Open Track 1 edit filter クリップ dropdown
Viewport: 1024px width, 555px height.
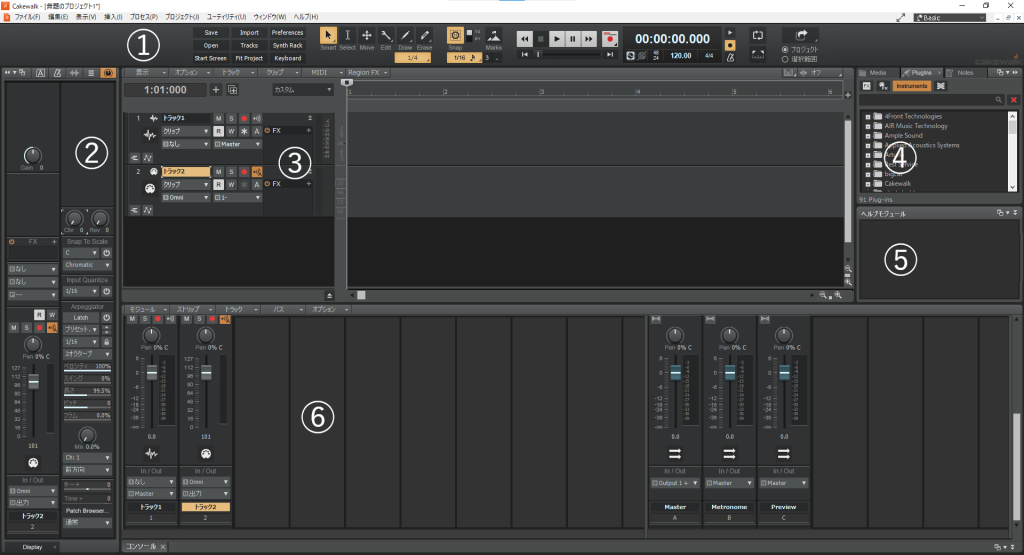[x=185, y=131]
